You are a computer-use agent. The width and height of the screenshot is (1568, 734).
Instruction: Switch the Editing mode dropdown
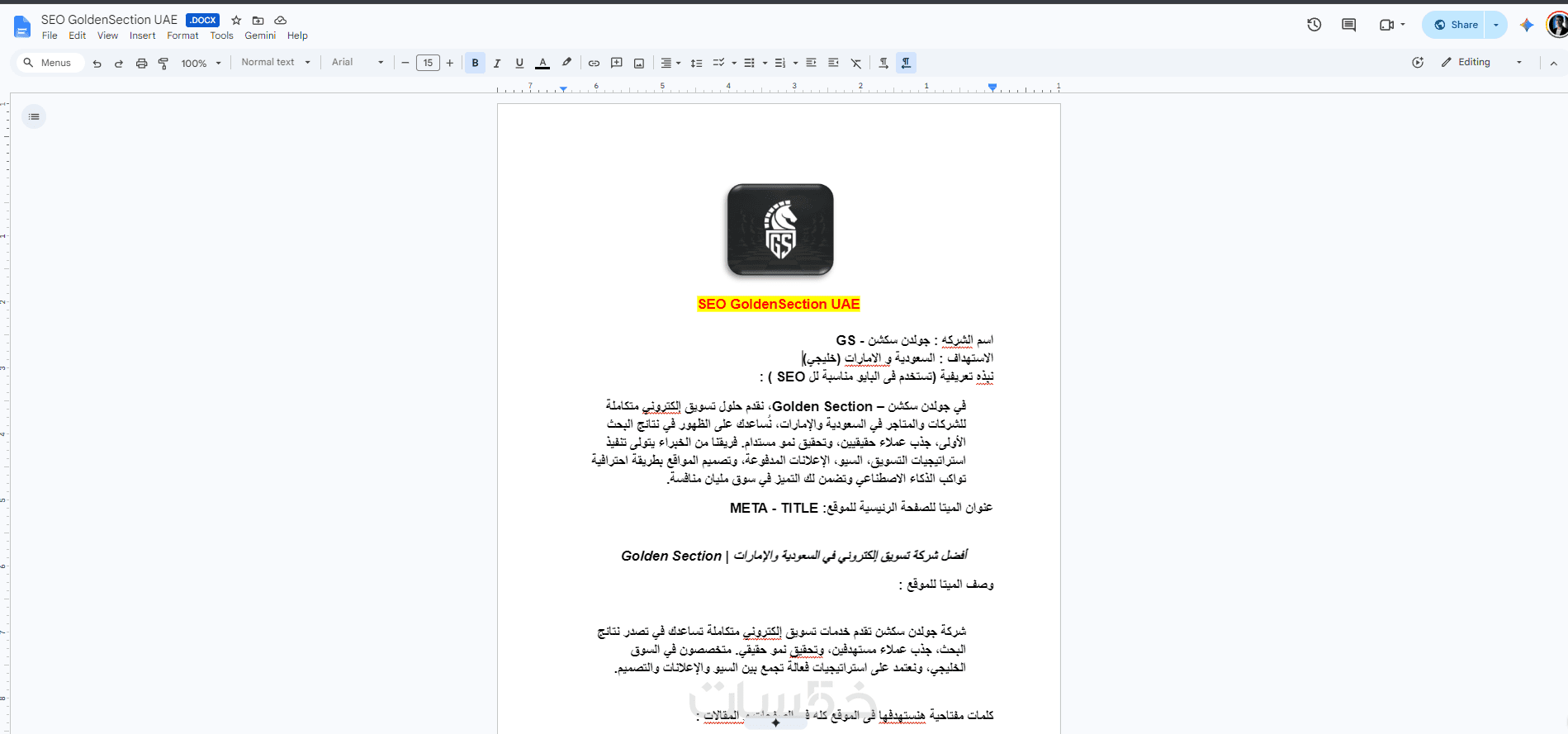click(1481, 63)
